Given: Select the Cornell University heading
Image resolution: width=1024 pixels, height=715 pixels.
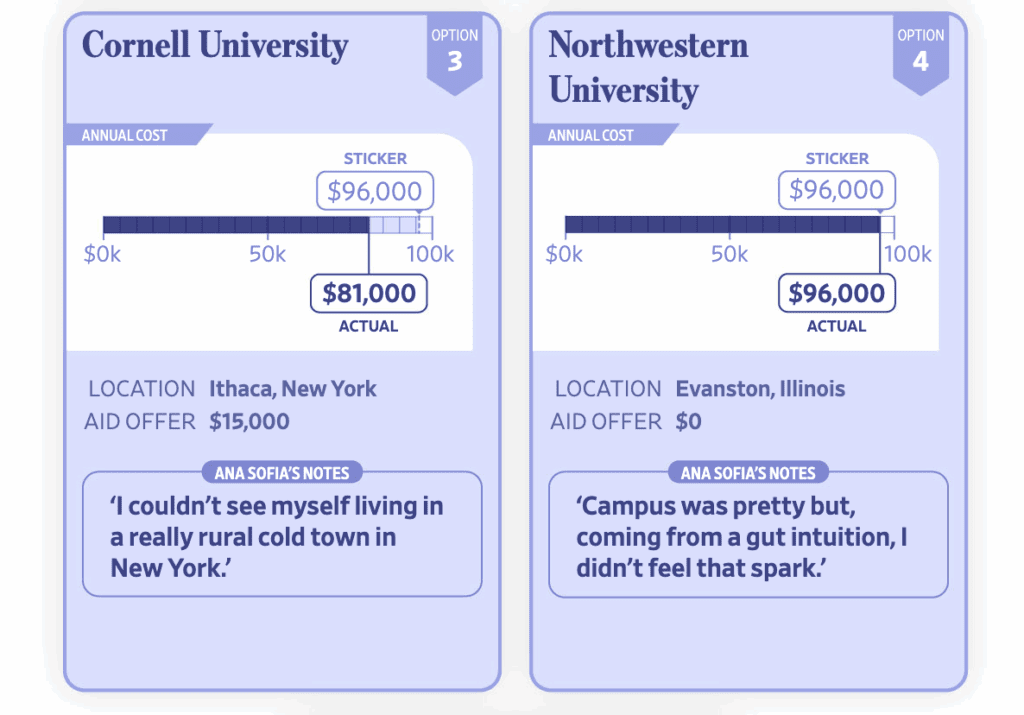Looking at the screenshot, I should point(215,45).
